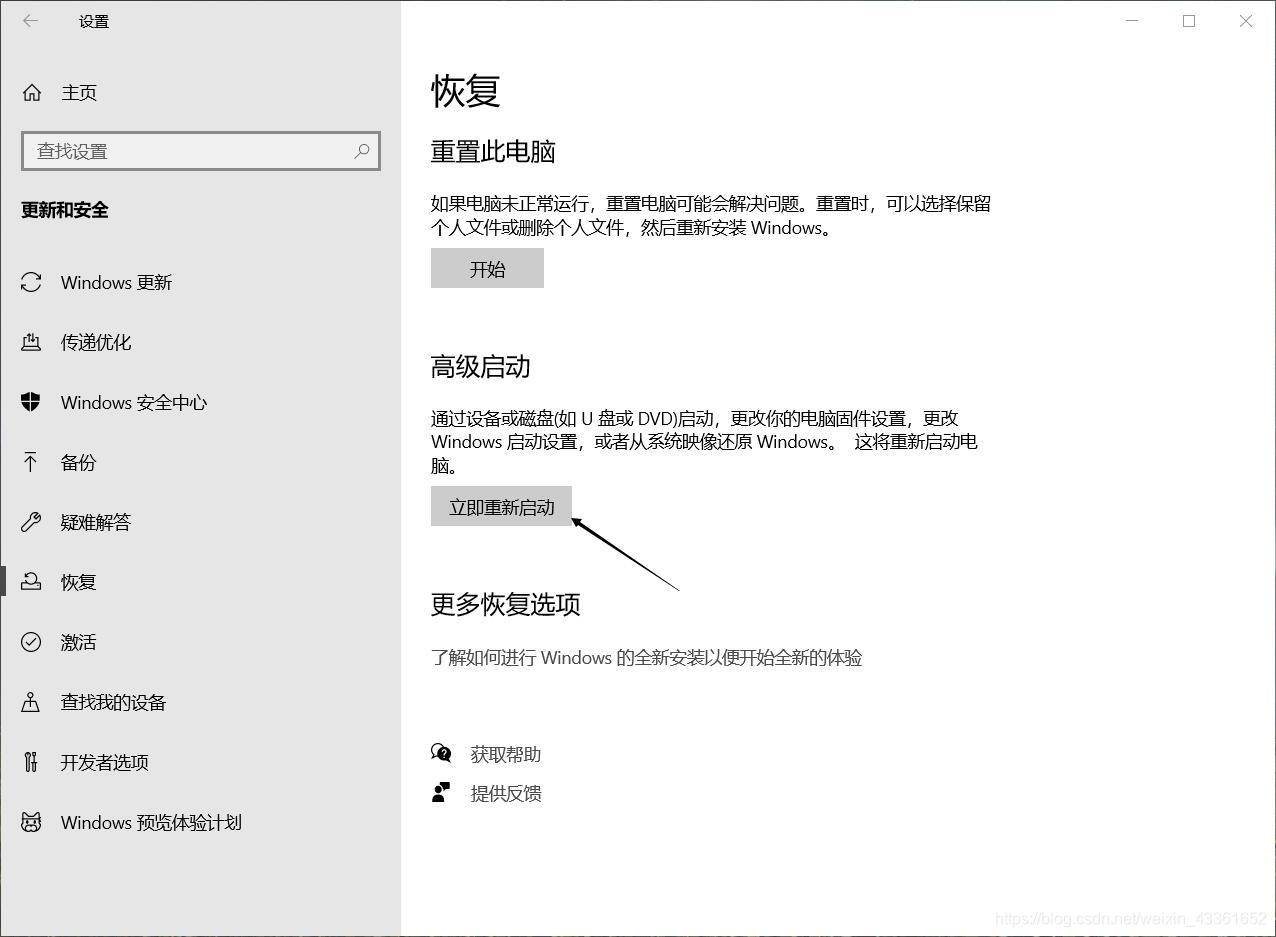Viewport: 1276px width, 937px height.
Task: Click the 恢复 sidebar icon
Action: 31,581
